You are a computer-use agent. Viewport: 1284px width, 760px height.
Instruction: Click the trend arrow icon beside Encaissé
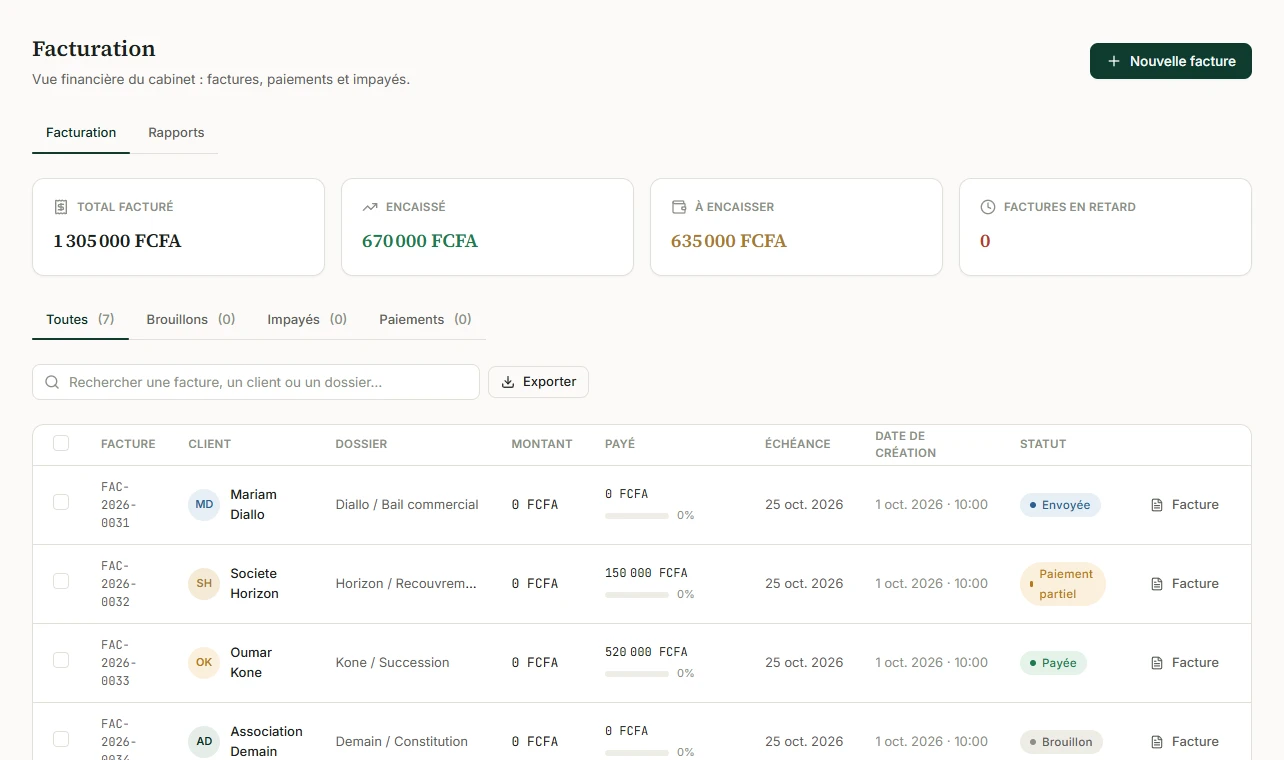pyautogui.click(x=370, y=207)
